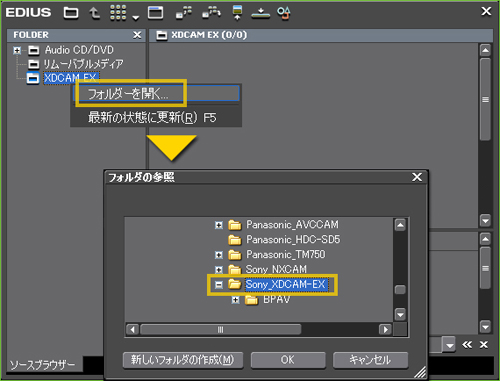
Task: Click vertical scroll thumb in folder dialog
Action: [x=400, y=289]
